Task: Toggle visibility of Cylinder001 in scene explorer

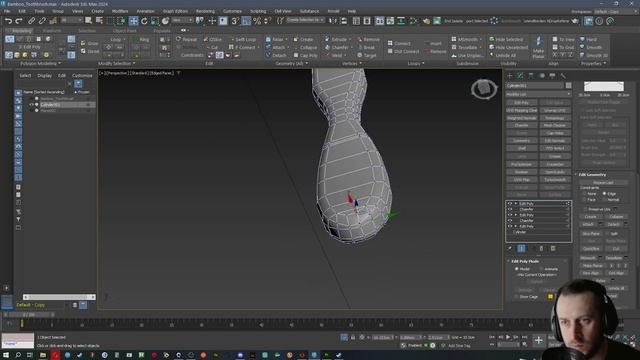Action: coord(31,104)
